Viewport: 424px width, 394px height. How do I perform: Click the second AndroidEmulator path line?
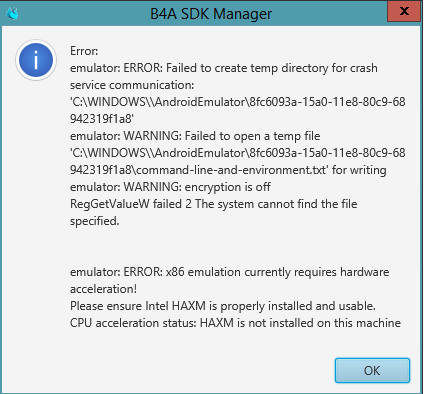point(238,153)
